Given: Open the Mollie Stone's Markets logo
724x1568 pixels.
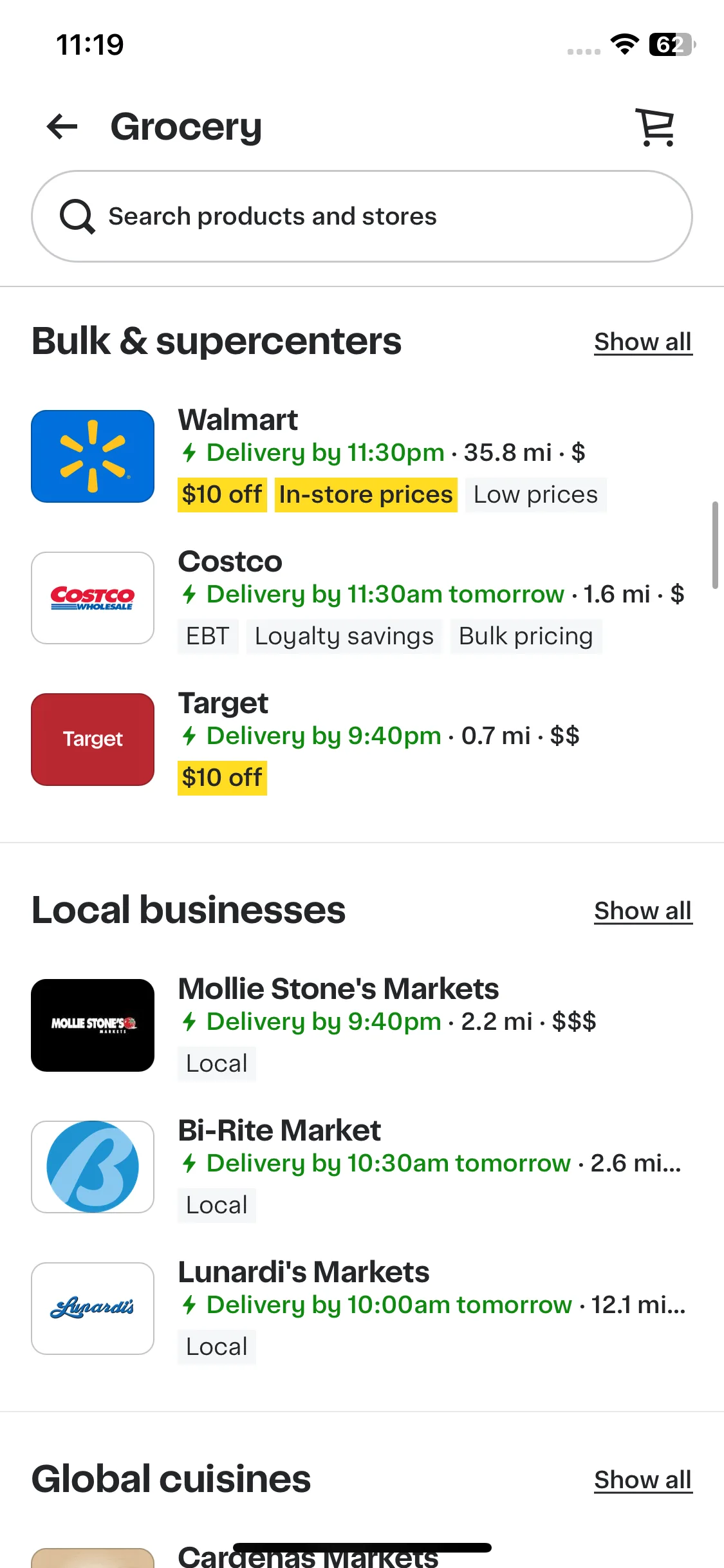Looking at the screenshot, I should [x=93, y=1025].
